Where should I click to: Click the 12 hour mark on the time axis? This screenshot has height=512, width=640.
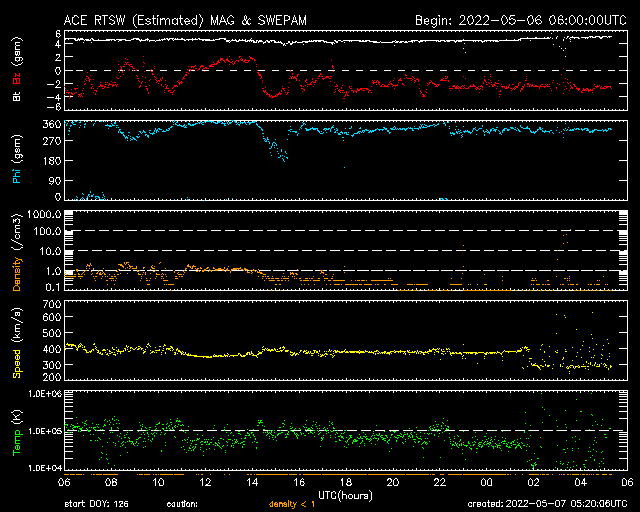pyautogui.click(x=204, y=482)
